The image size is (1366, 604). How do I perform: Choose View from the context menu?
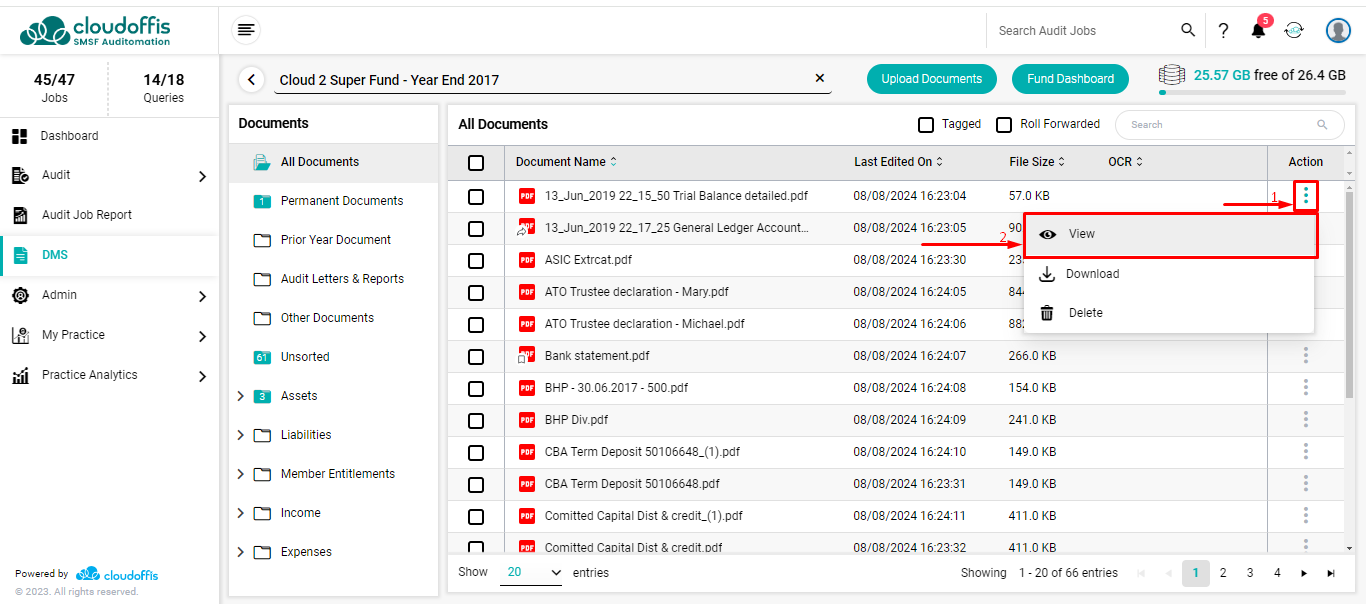click(1170, 234)
